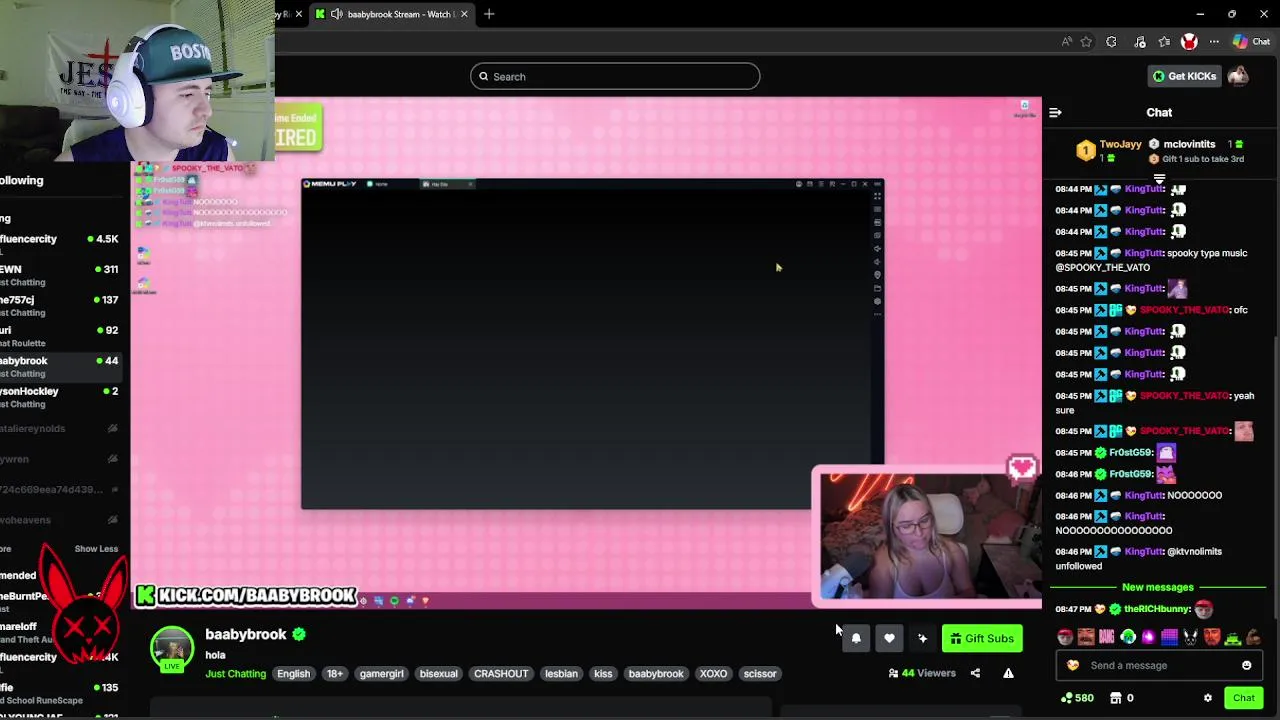Open browser settings three-dot menu

[x=1214, y=42]
